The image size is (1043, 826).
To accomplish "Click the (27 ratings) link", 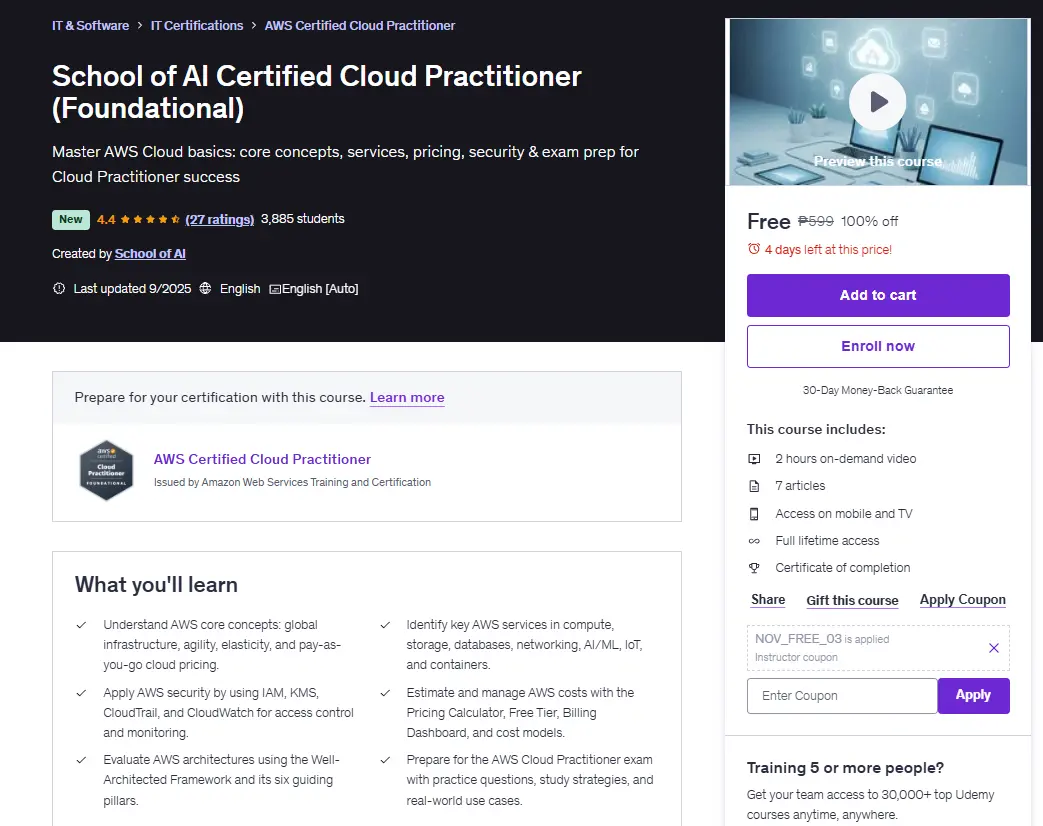I will (x=220, y=219).
